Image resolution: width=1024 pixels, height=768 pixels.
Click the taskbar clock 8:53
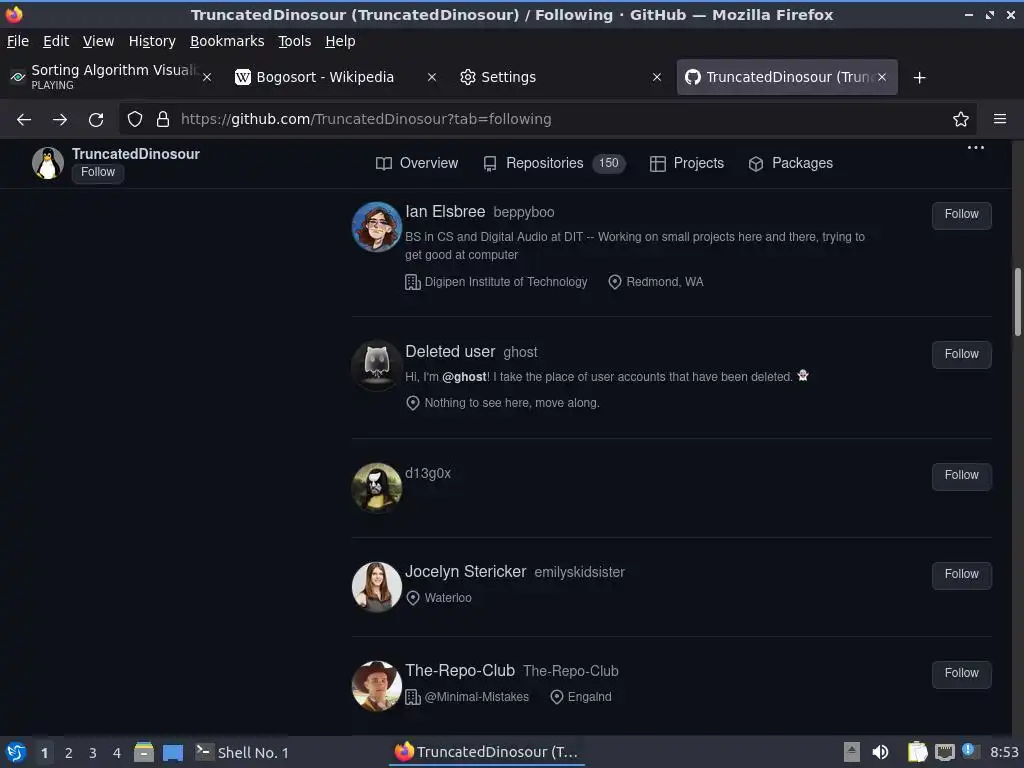[x=1004, y=752]
